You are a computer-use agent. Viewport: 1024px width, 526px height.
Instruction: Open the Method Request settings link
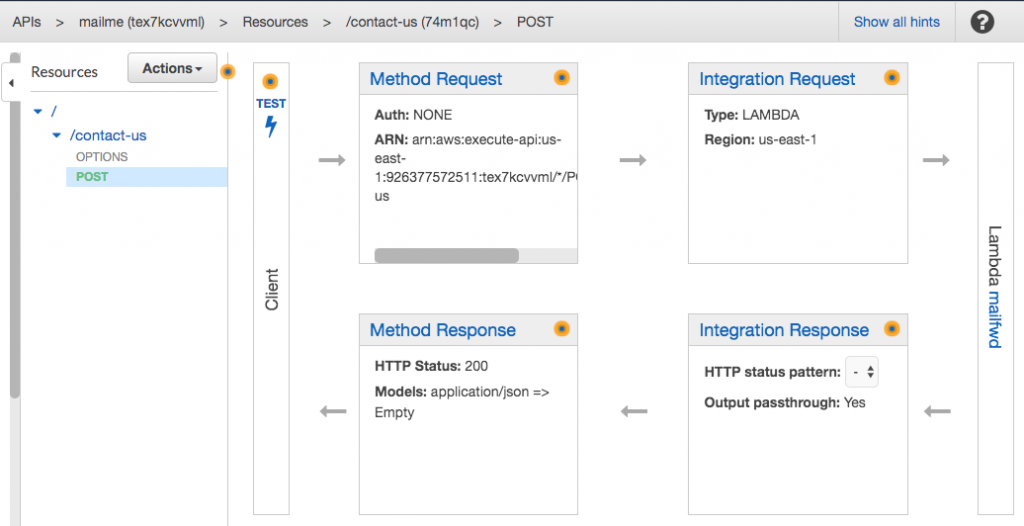click(436, 79)
